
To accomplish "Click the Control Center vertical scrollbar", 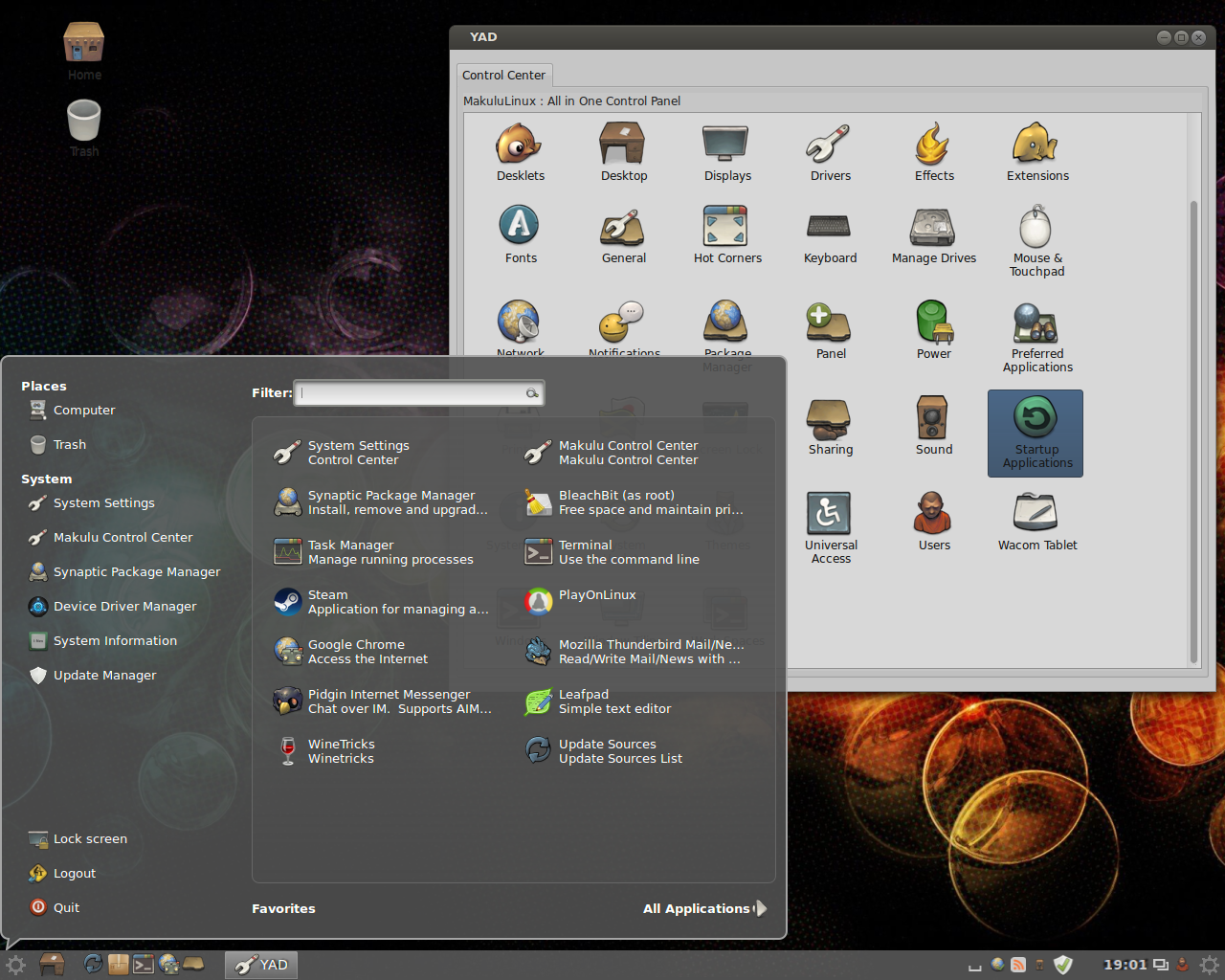I will click(x=1193, y=431).
